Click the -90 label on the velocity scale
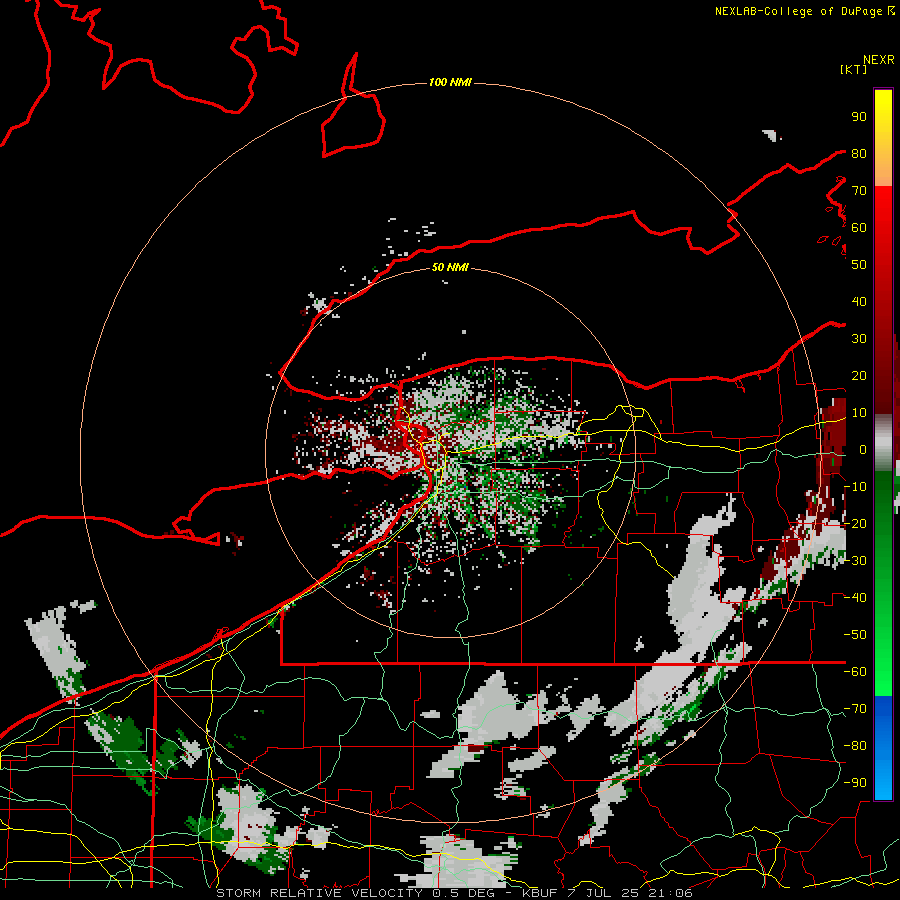Screen dimensions: 900x900 tap(855, 782)
